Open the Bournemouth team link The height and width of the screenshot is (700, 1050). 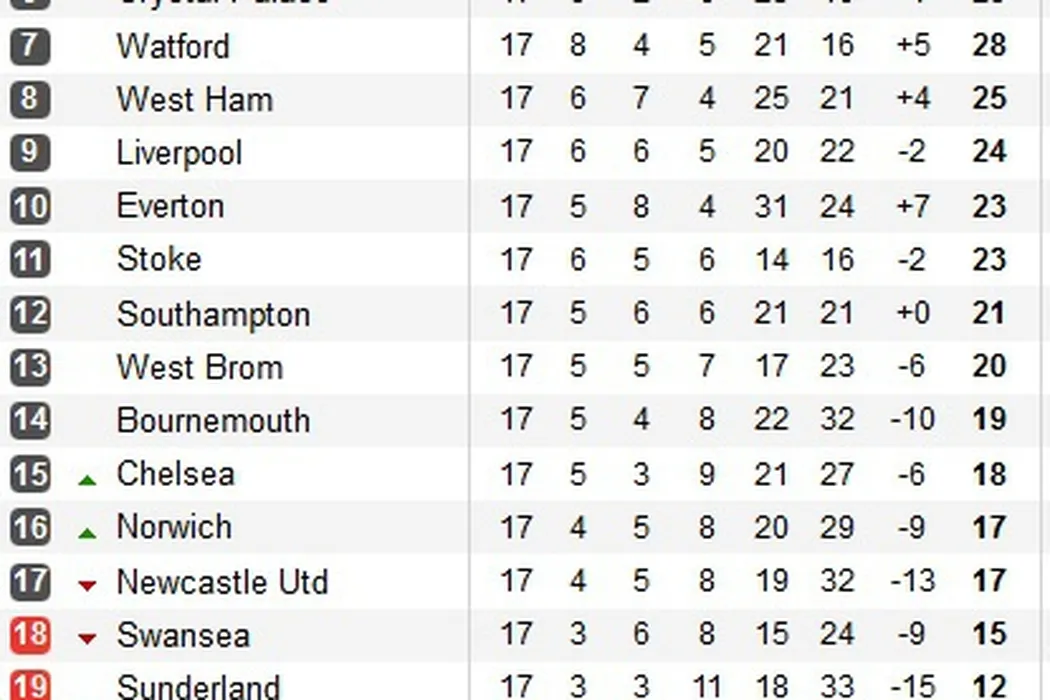point(213,420)
